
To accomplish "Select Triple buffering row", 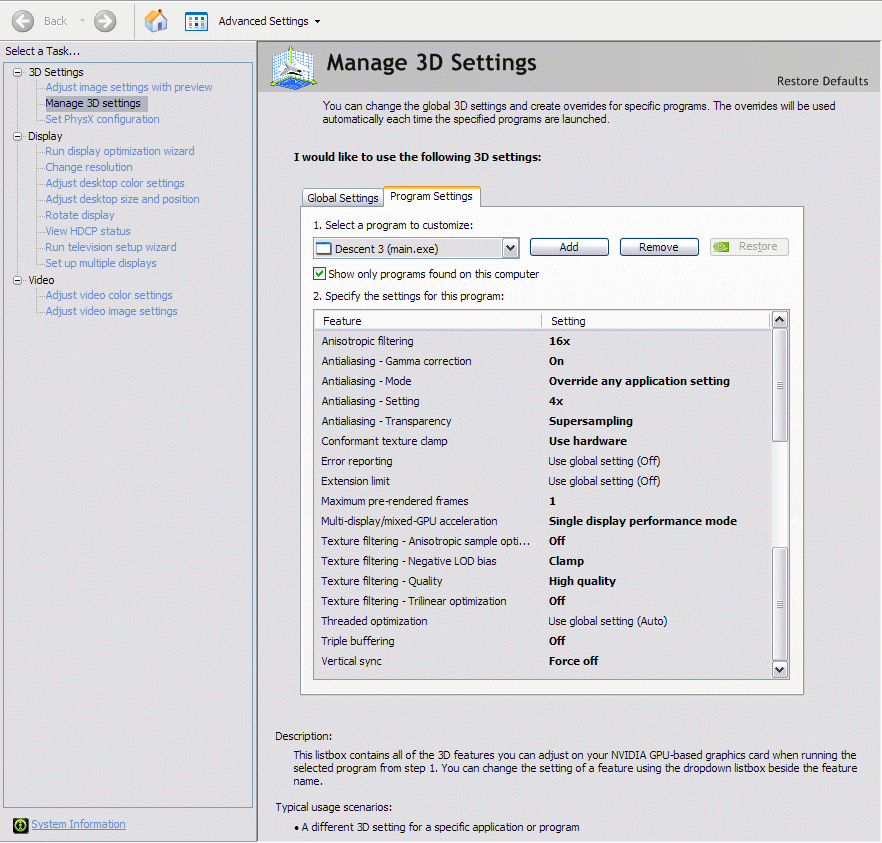I will coord(543,641).
